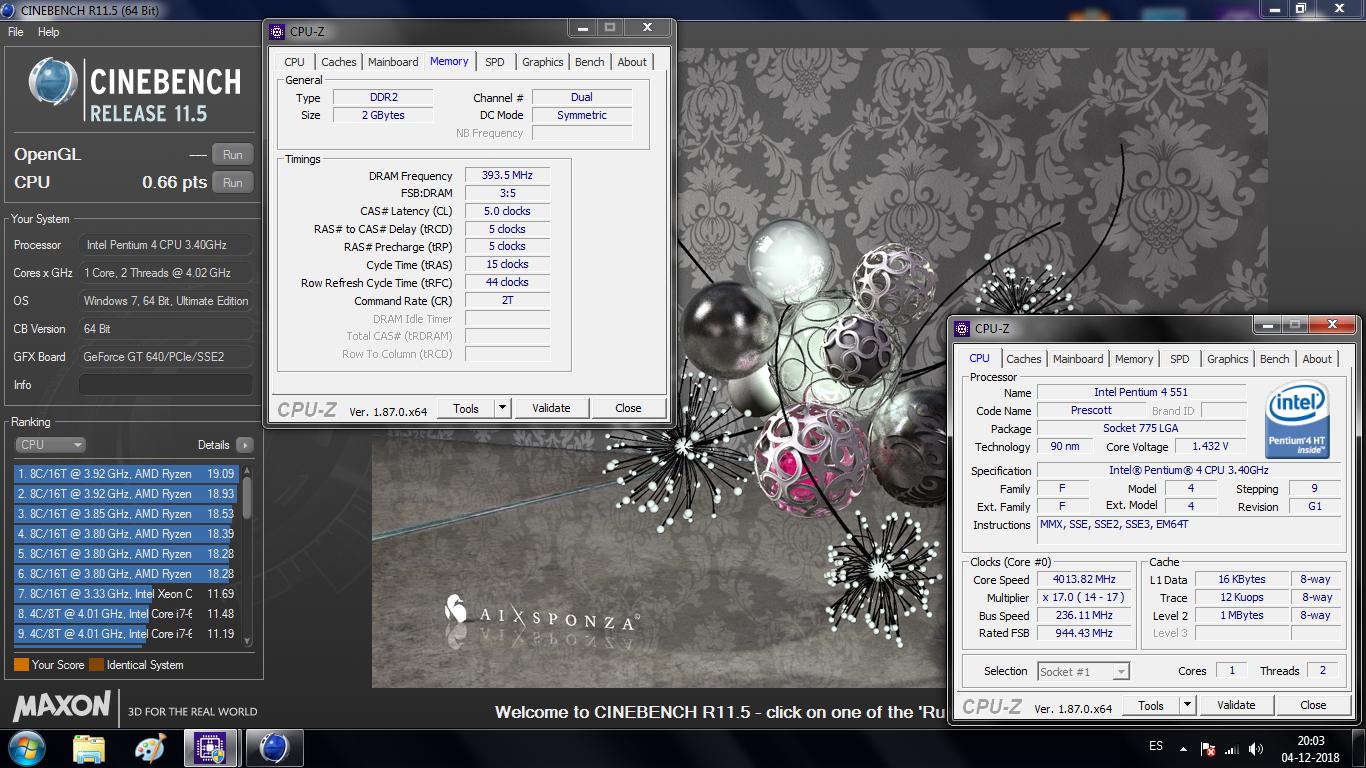Switch to Caches tab in memory CPU-Z window
The width and height of the screenshot is (1366, 768).
pyautogui.click(x=338, y=62)
